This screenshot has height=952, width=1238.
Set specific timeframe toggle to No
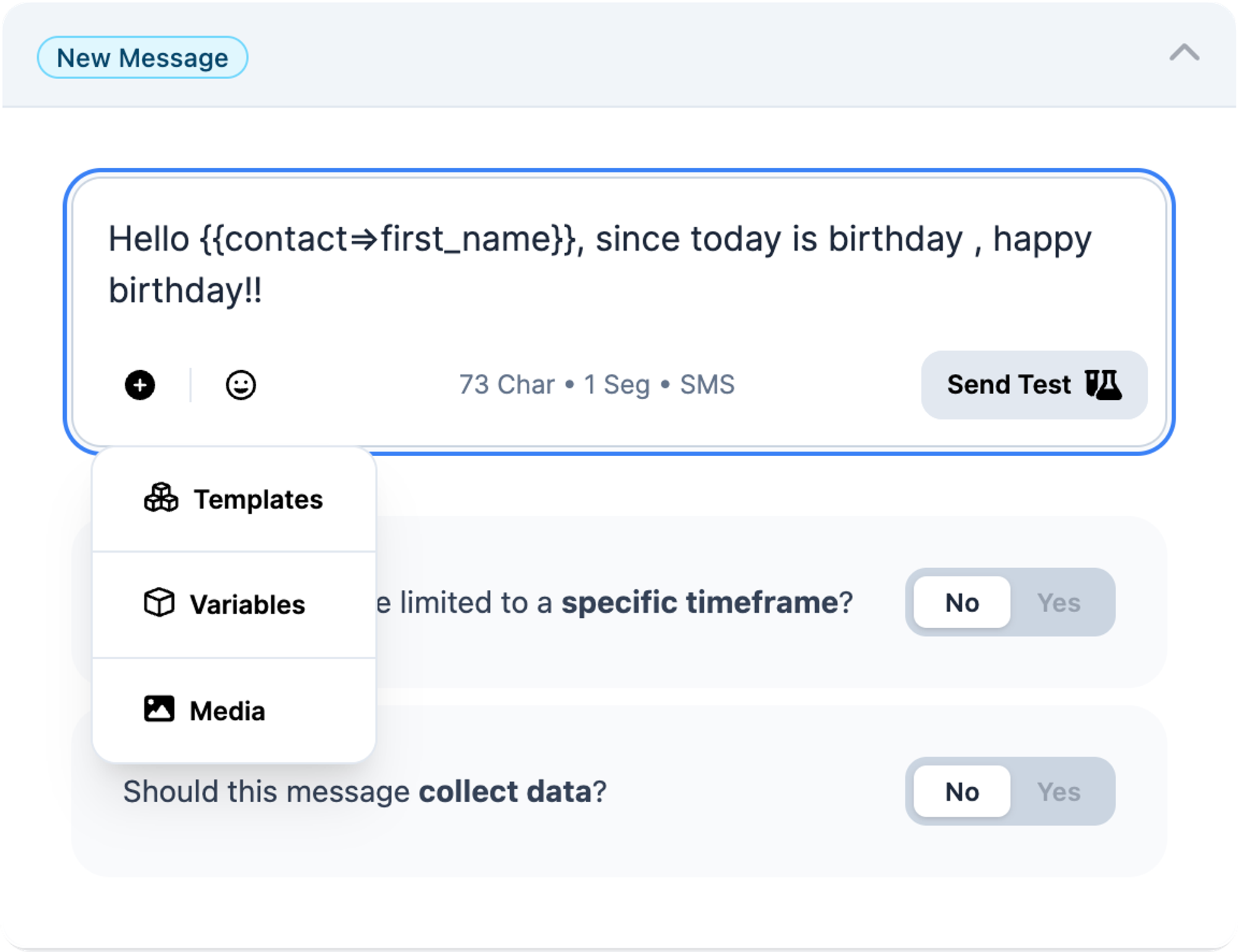click(x=962, y=602)
